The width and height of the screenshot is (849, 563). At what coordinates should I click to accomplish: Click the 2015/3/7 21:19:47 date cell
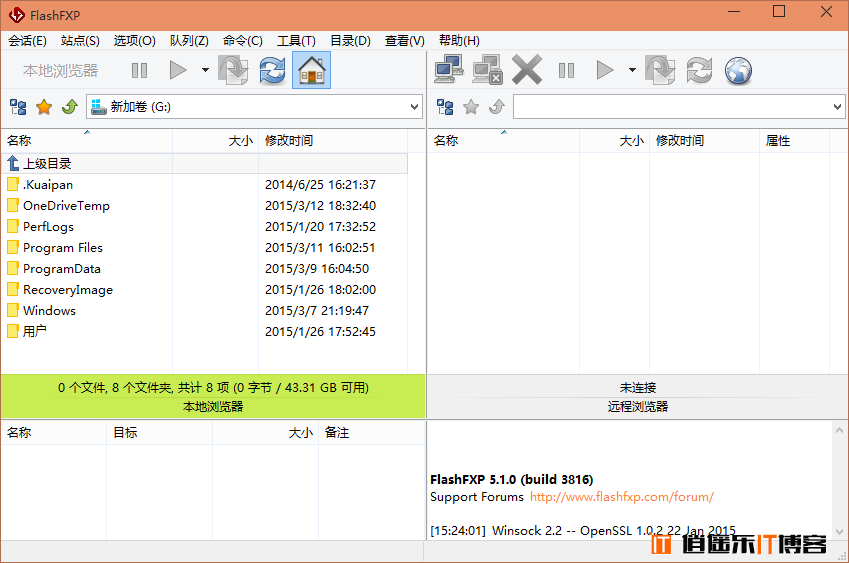(317, 311)
